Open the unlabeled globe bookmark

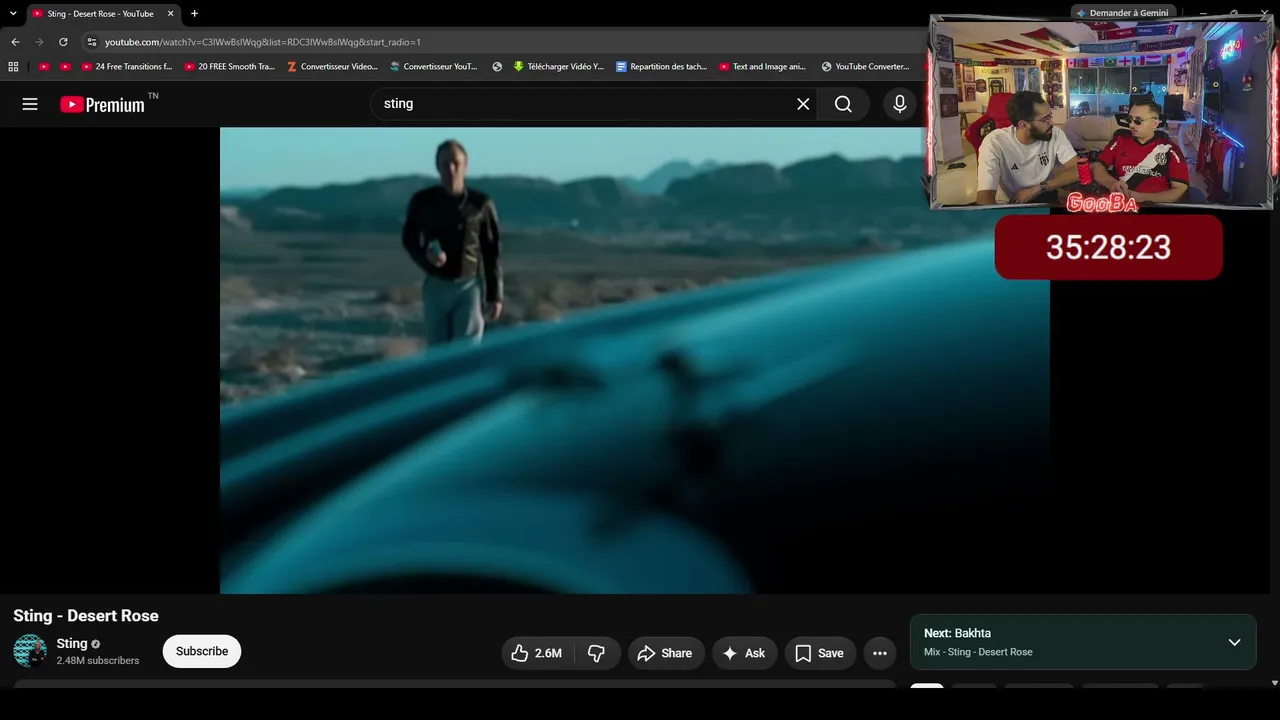pyautogui.click(x=497, y=67)
